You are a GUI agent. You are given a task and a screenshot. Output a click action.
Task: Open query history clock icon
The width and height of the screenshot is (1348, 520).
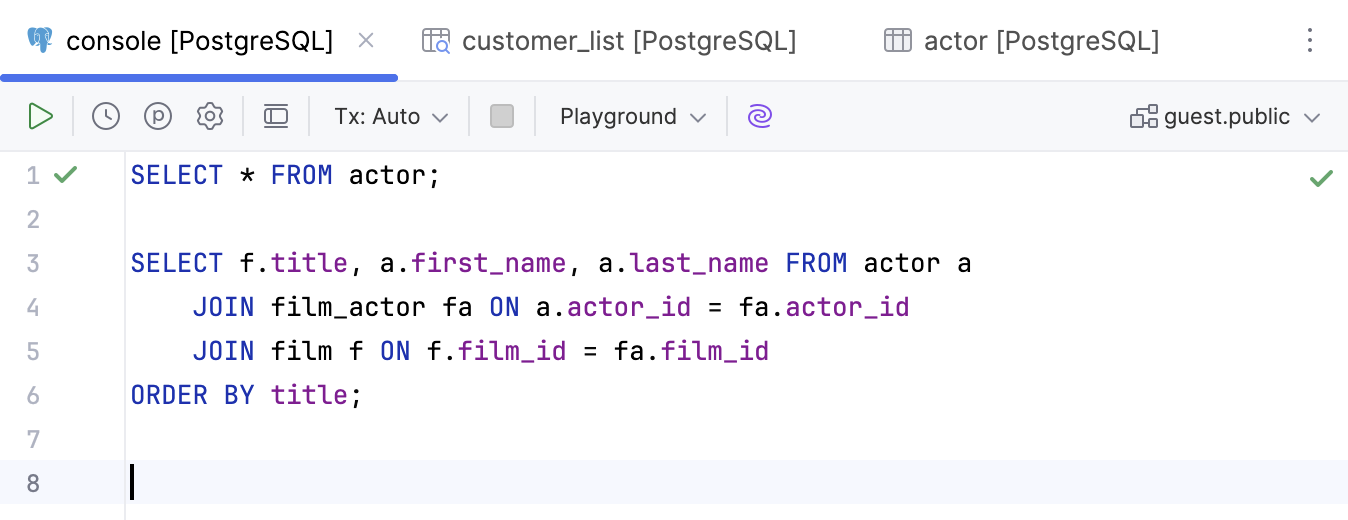106,117
